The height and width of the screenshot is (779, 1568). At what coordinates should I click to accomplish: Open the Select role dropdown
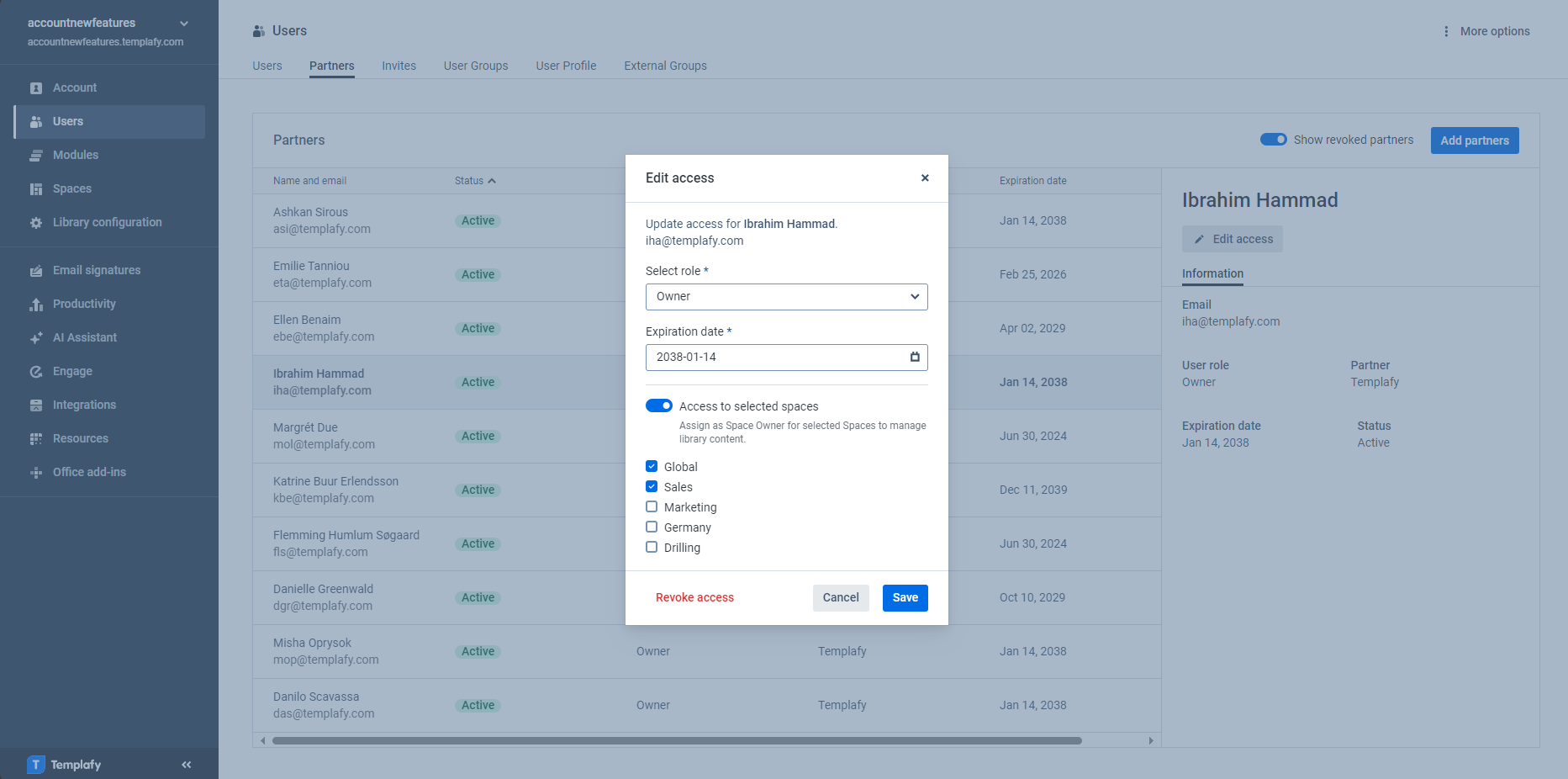(x=786, y=296)
